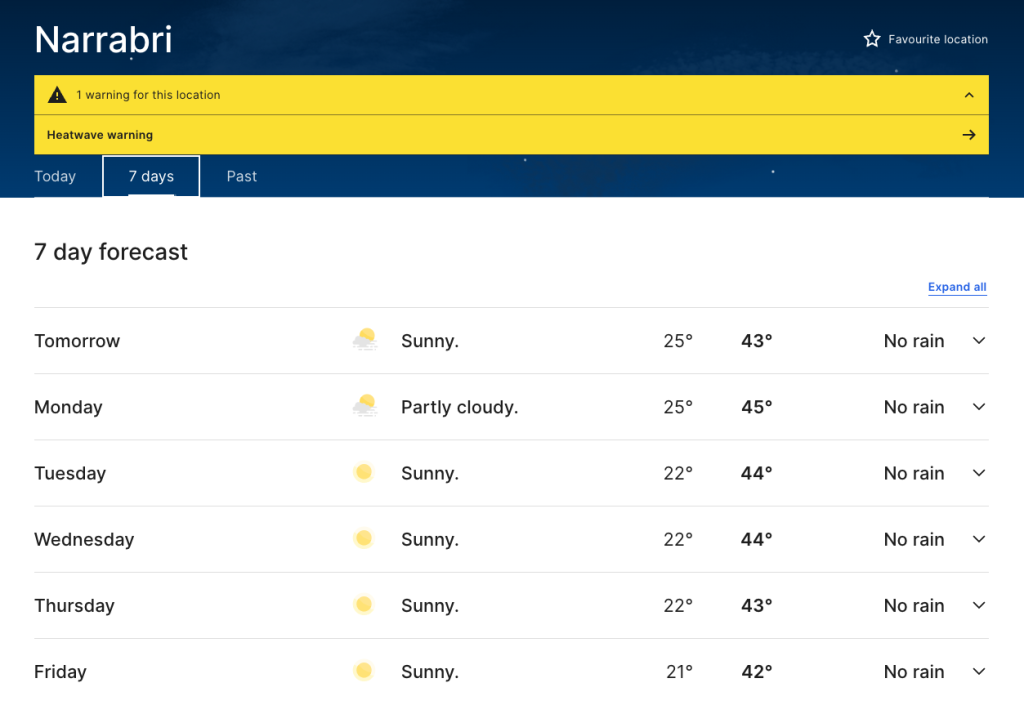1024x714 pixels.
Task: Expand Monday's forecast row chevron
Action: [979, 407]
